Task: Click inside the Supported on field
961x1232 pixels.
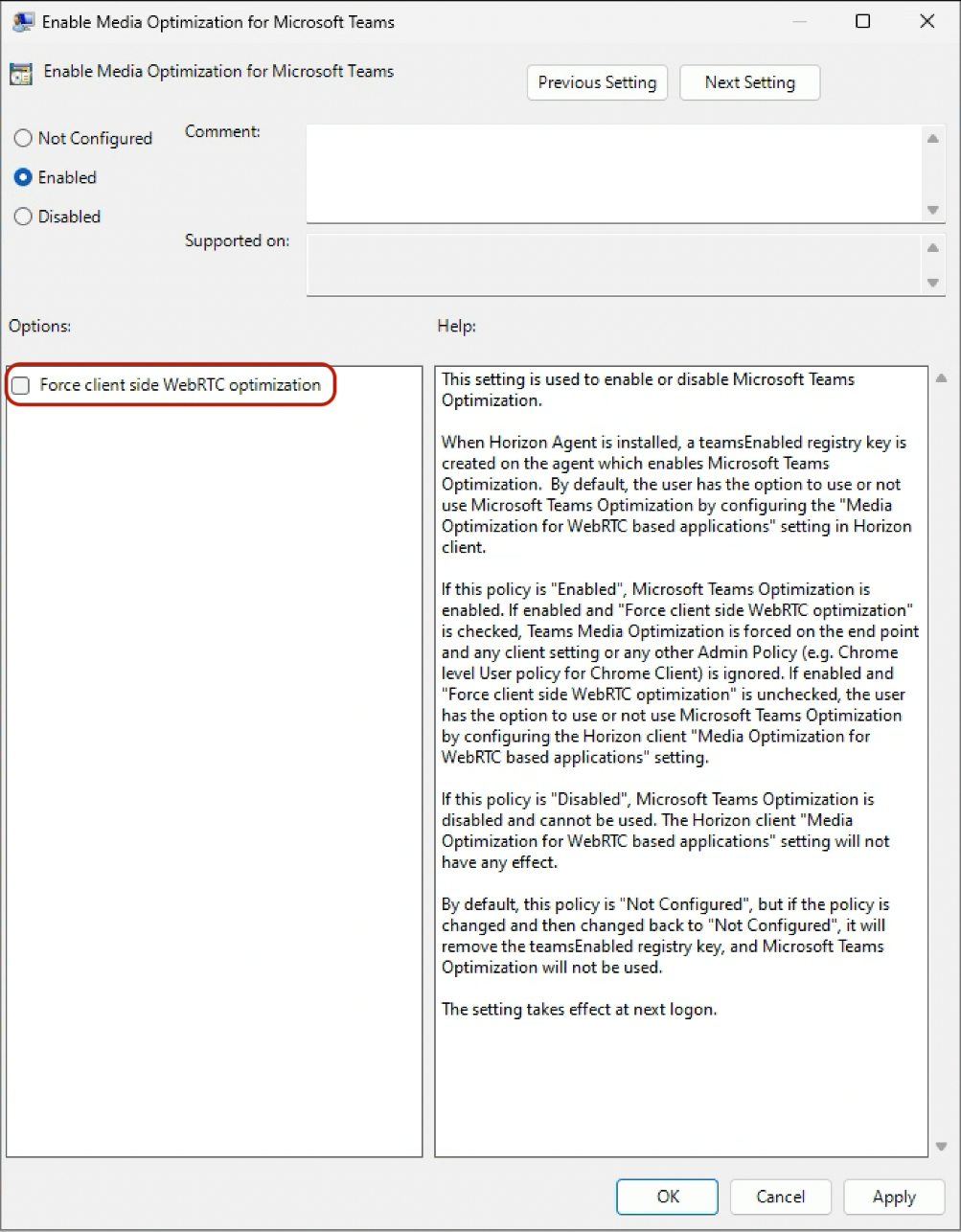Action: pyautogui.click(x=613, y=264)
